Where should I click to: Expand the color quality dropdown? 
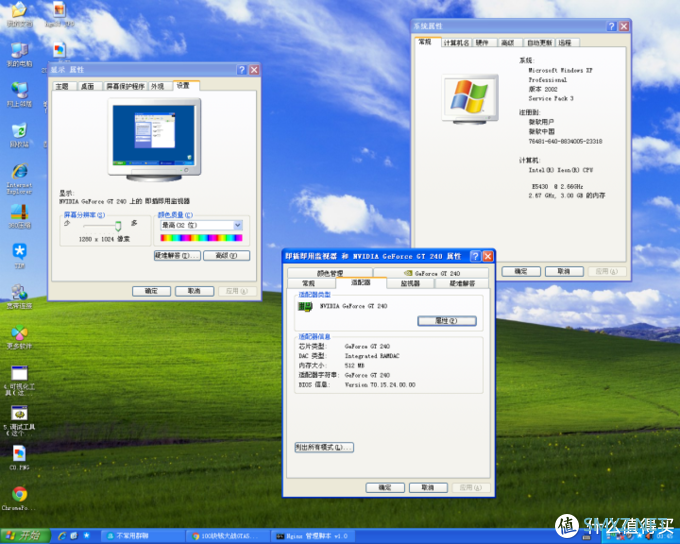[x=238, y=225]
